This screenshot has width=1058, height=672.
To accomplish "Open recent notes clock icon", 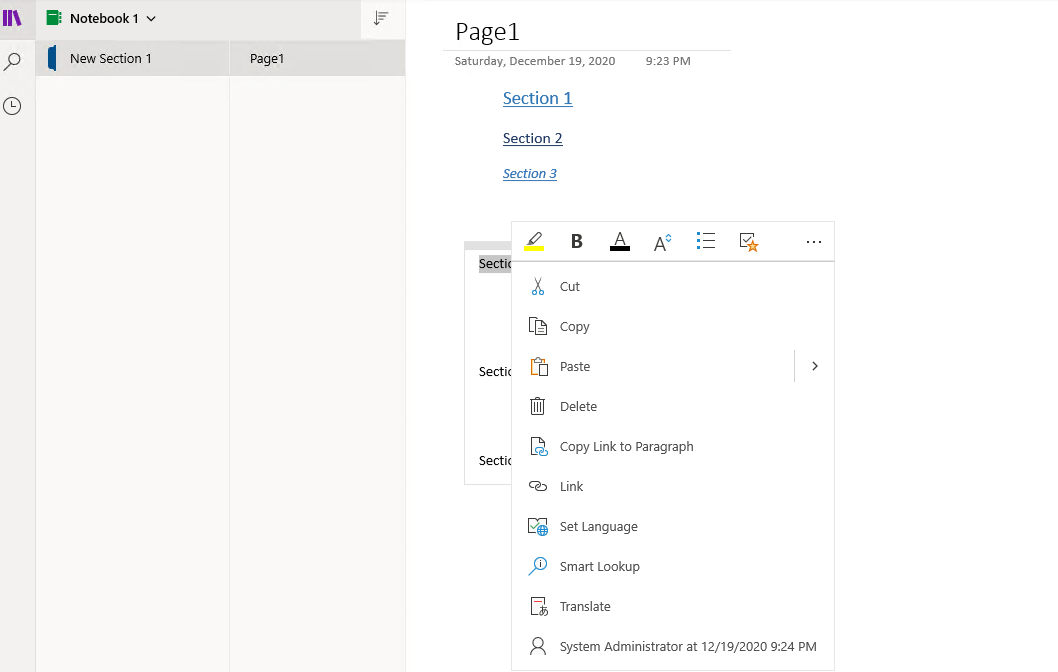I will (x=12, y=106).
